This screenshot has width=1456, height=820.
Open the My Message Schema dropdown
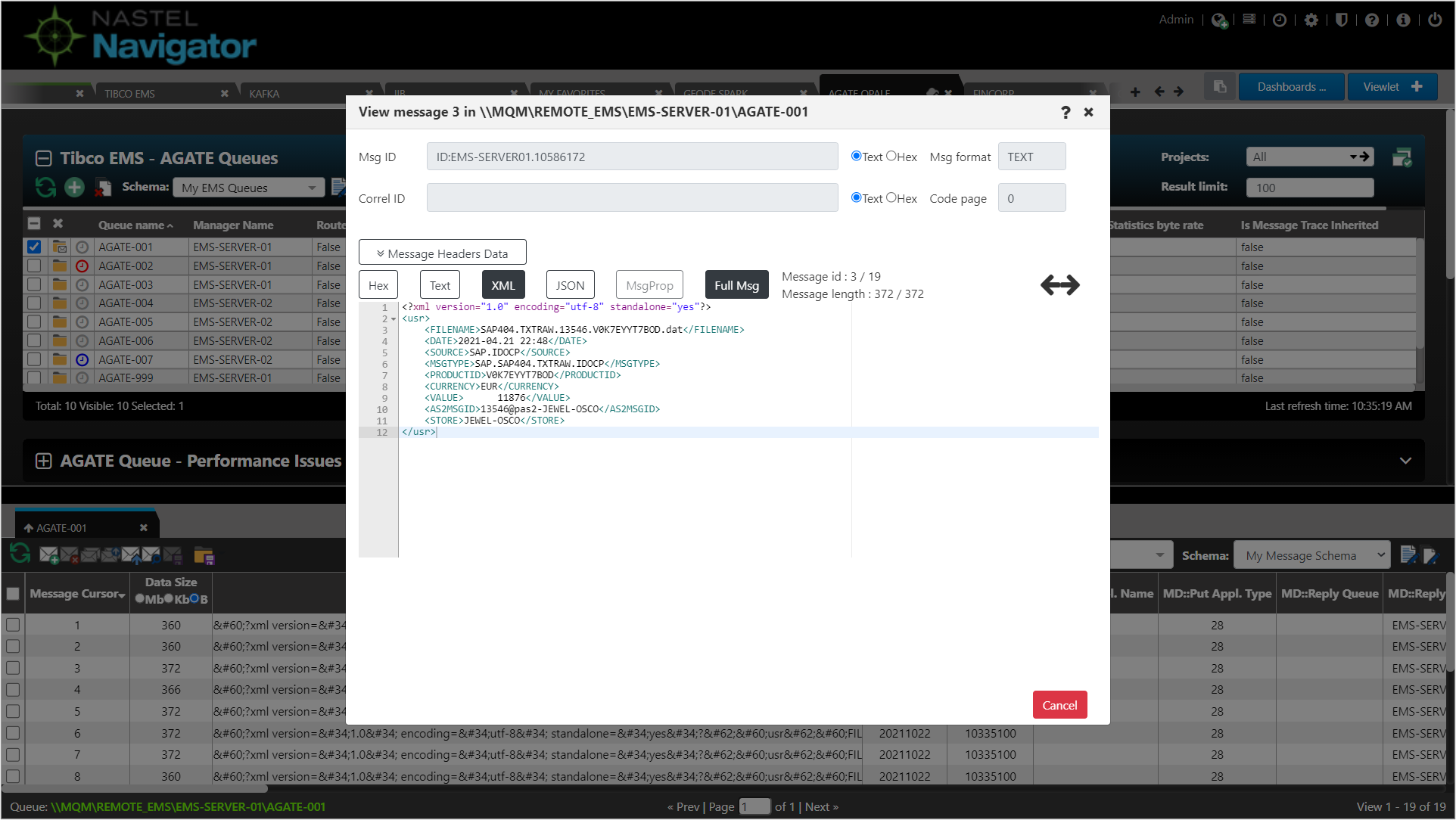[x=1311, y=555]
